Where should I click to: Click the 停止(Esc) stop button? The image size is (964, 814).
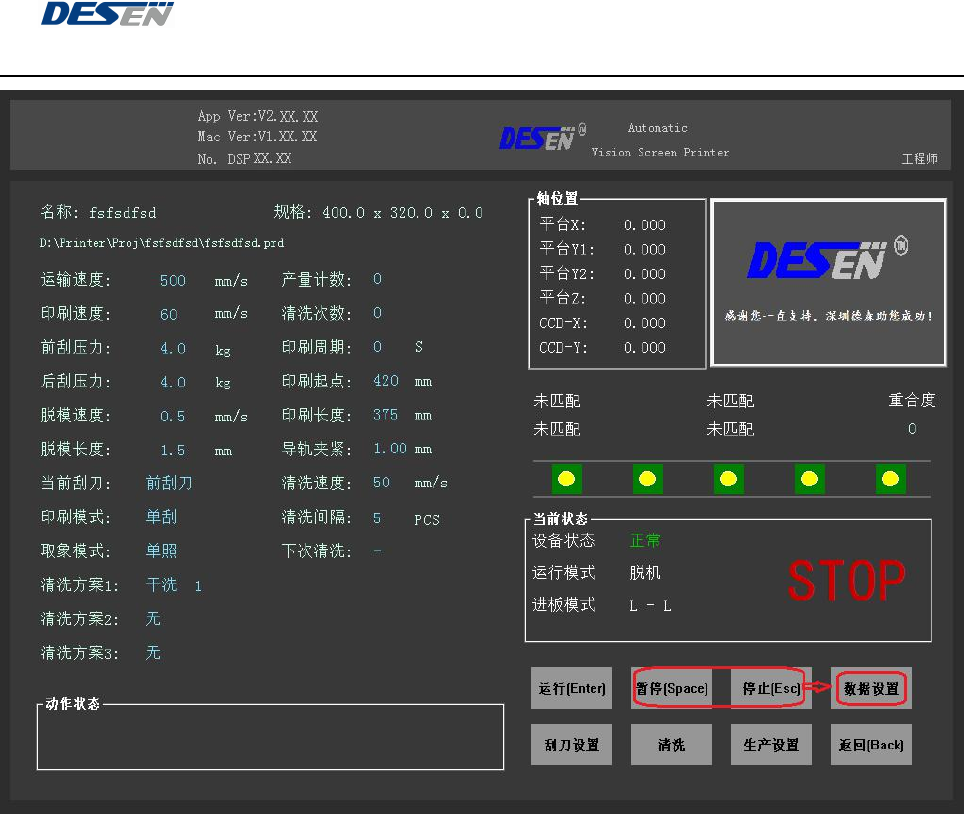[x=770, y=688]
